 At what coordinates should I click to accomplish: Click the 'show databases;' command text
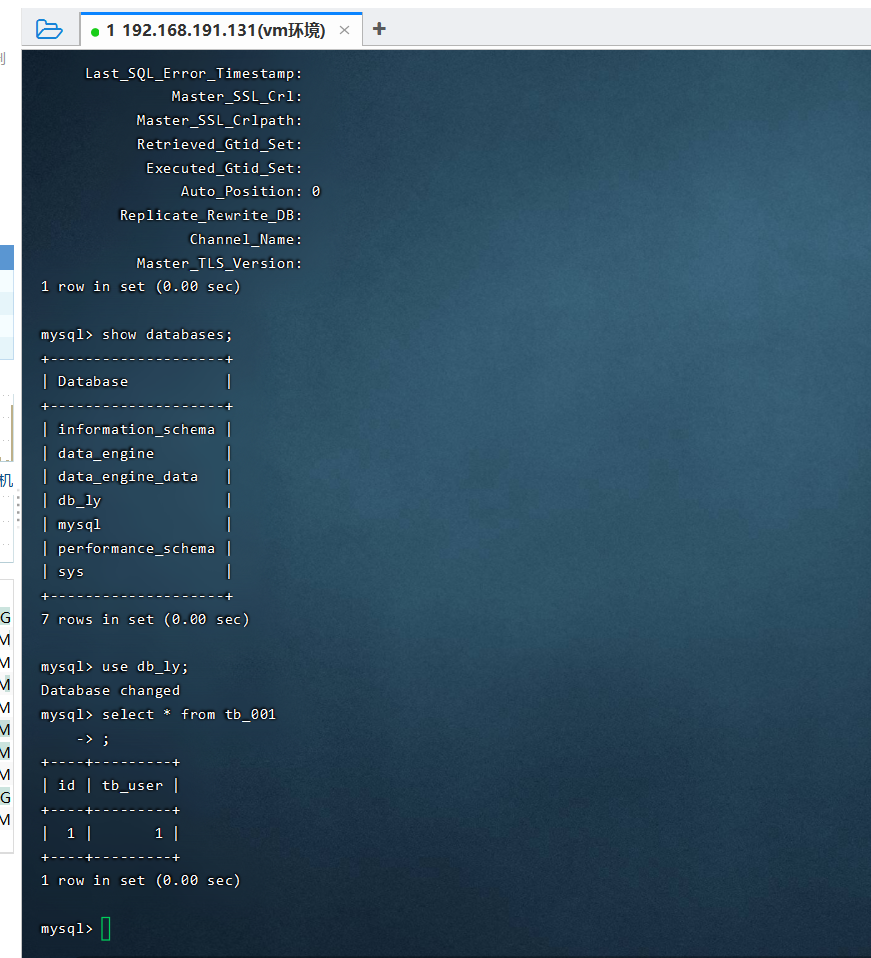tap(167, 334)
